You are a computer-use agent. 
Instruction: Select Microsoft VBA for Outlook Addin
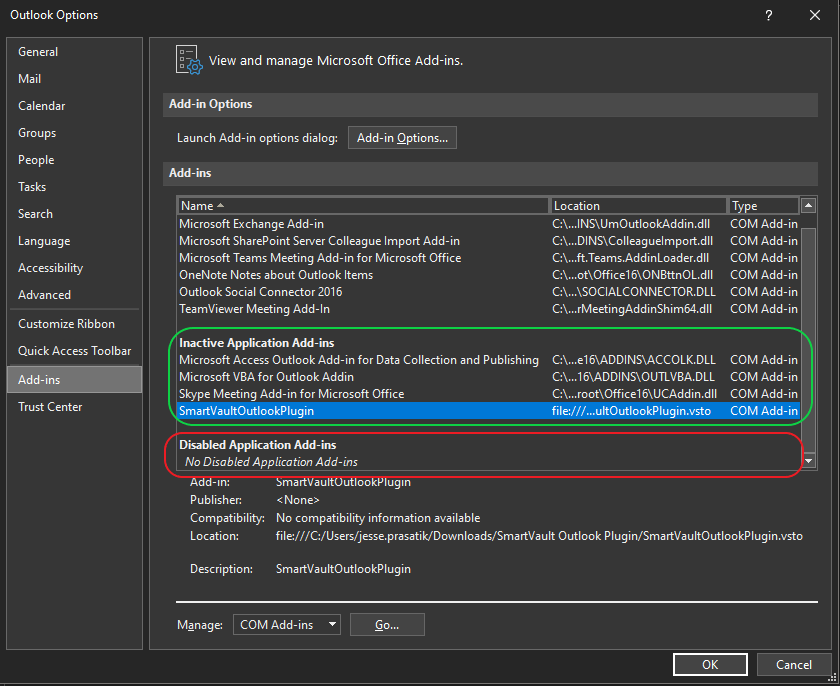click(x=489, y=377)
